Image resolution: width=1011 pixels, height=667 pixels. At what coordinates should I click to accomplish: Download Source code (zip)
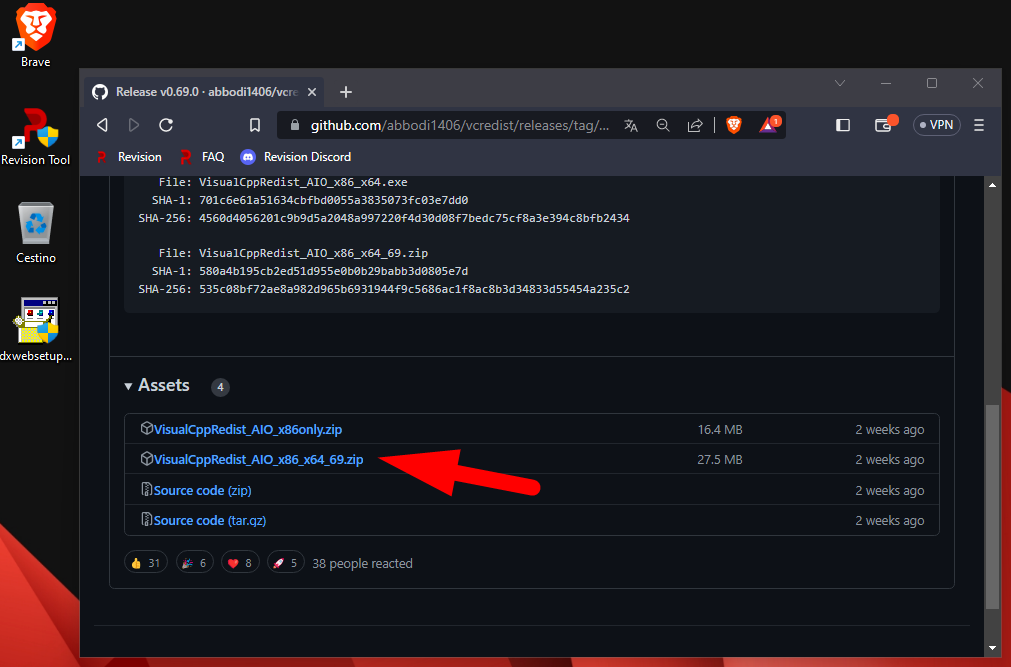tap(202, 491)
